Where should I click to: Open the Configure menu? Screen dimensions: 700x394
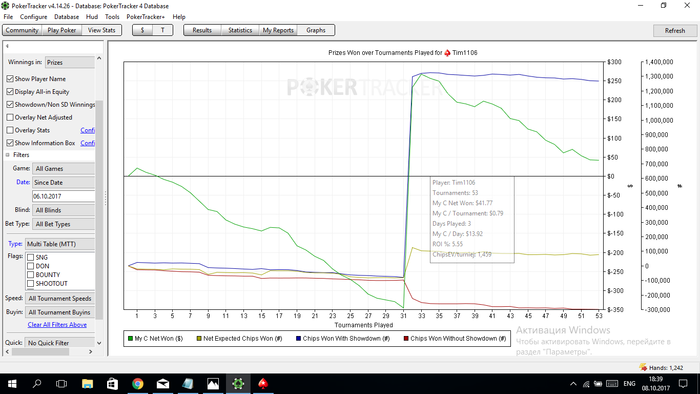point(33,17)
